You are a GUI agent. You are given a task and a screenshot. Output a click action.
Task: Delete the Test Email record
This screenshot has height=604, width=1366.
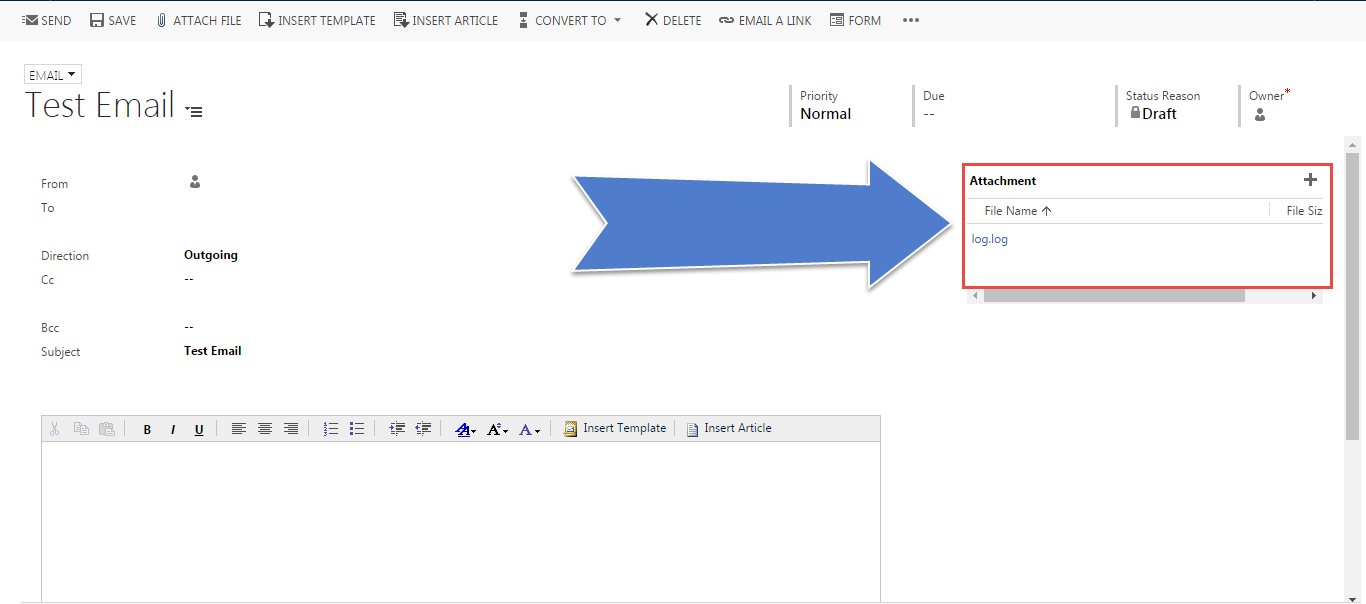(672, 19)
